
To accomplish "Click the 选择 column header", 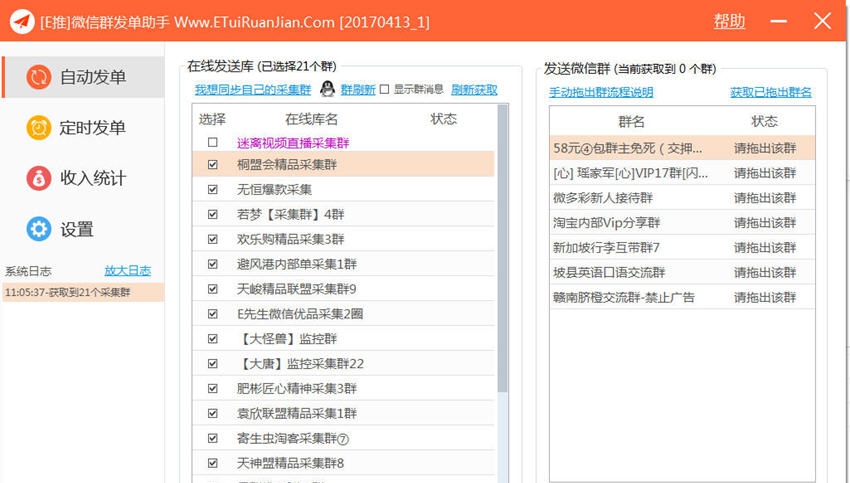I will coord(212,119).
